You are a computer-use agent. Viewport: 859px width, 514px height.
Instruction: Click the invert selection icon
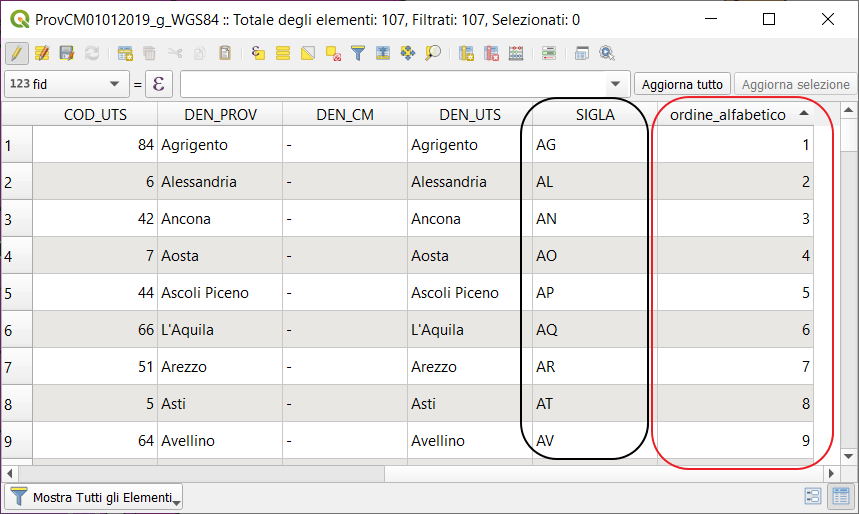[308, 53]
